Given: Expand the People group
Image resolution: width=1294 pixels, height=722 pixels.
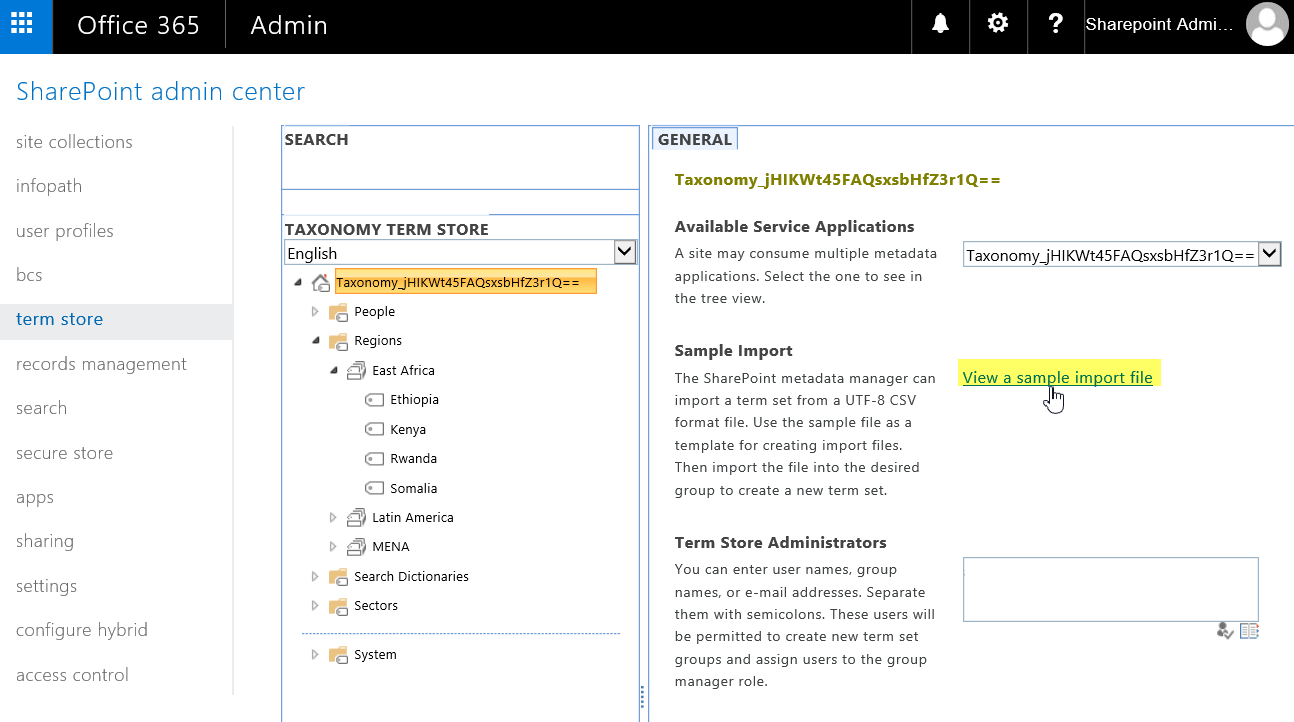Looking at the screenshot, I should pyautogui.click(x=315, y=312).
